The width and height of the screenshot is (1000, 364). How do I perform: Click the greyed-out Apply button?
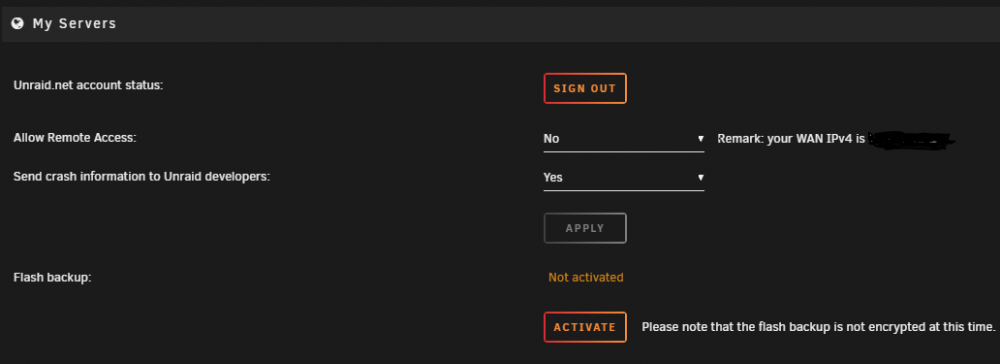pyautogui.click(x=585, y=228)
